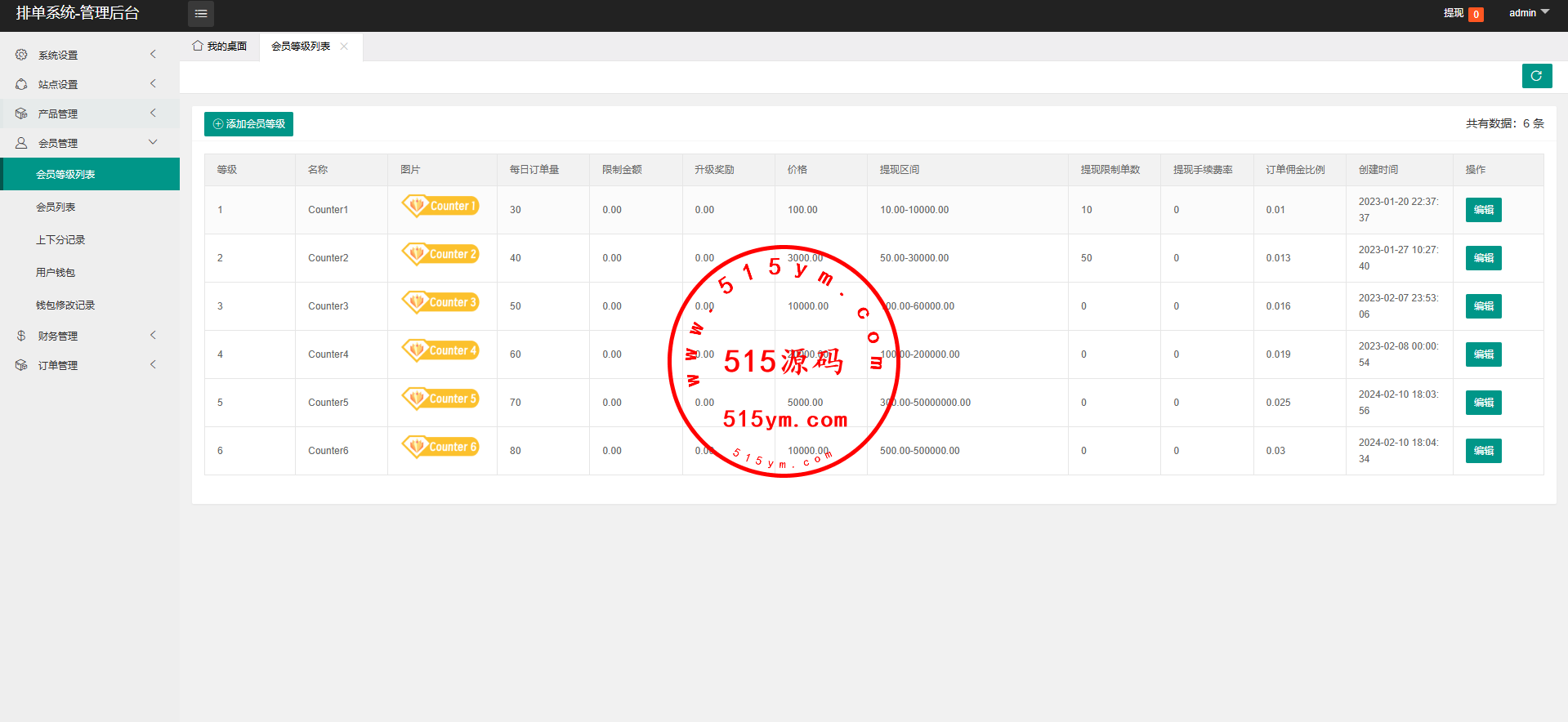The height and width of the screenshot is (722, 1568).
Task: Expand the 系统设置 menu arrow
Action: pos(153,54)
